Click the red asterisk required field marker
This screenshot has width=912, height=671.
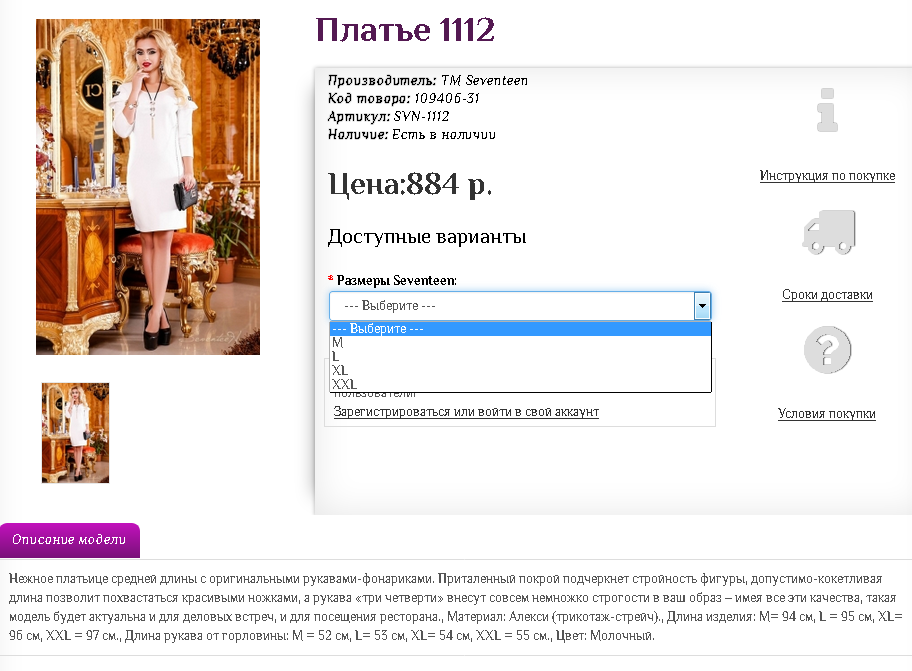pyautogui.click(x=330, y=280)
